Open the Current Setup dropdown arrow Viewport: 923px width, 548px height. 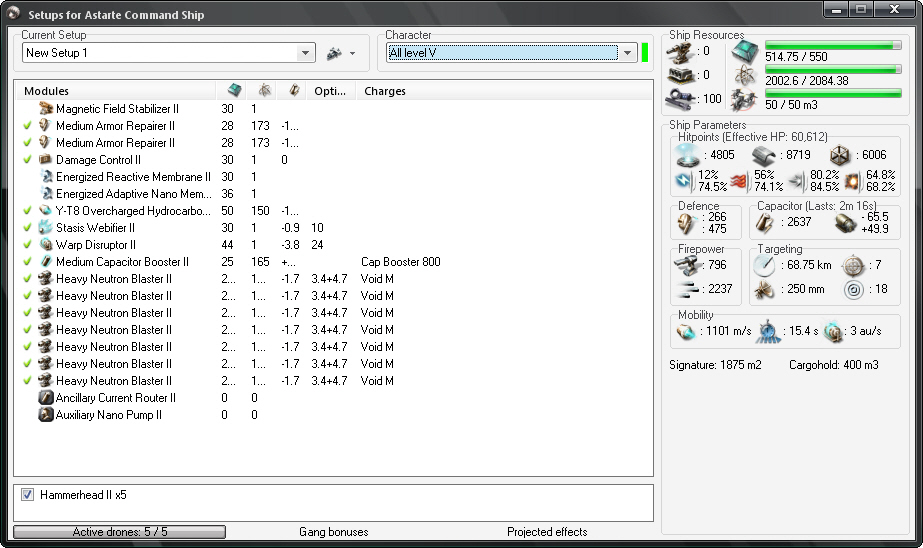pyautogui.click(x=305, y=53)
